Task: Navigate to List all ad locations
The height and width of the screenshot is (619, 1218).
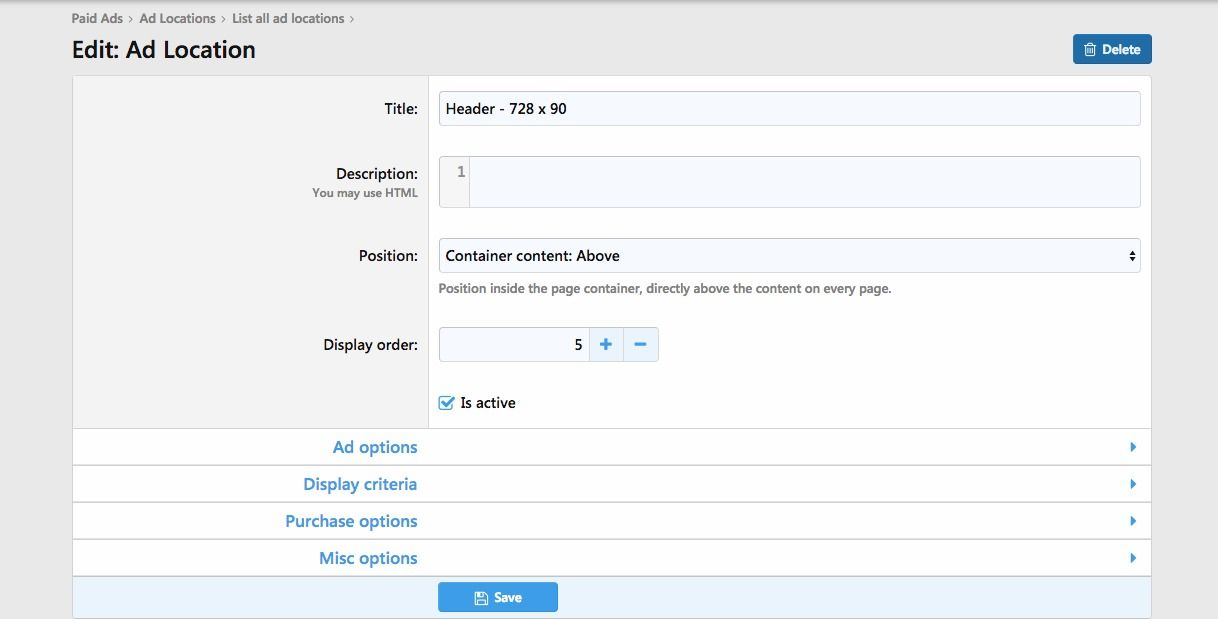Action: point(287,18)
